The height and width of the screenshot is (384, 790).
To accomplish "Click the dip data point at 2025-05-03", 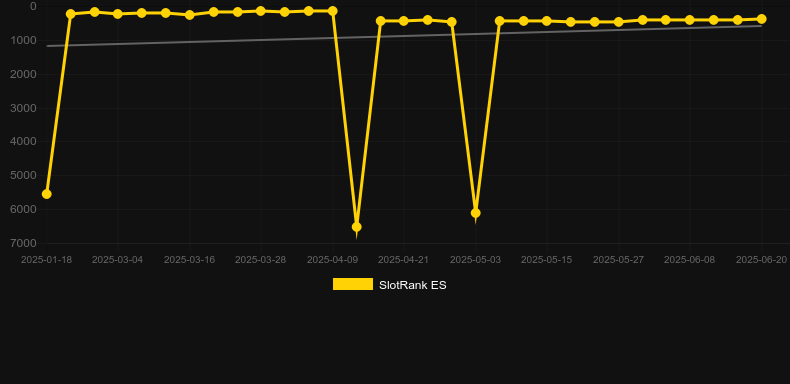I will [x=476, y=213].
